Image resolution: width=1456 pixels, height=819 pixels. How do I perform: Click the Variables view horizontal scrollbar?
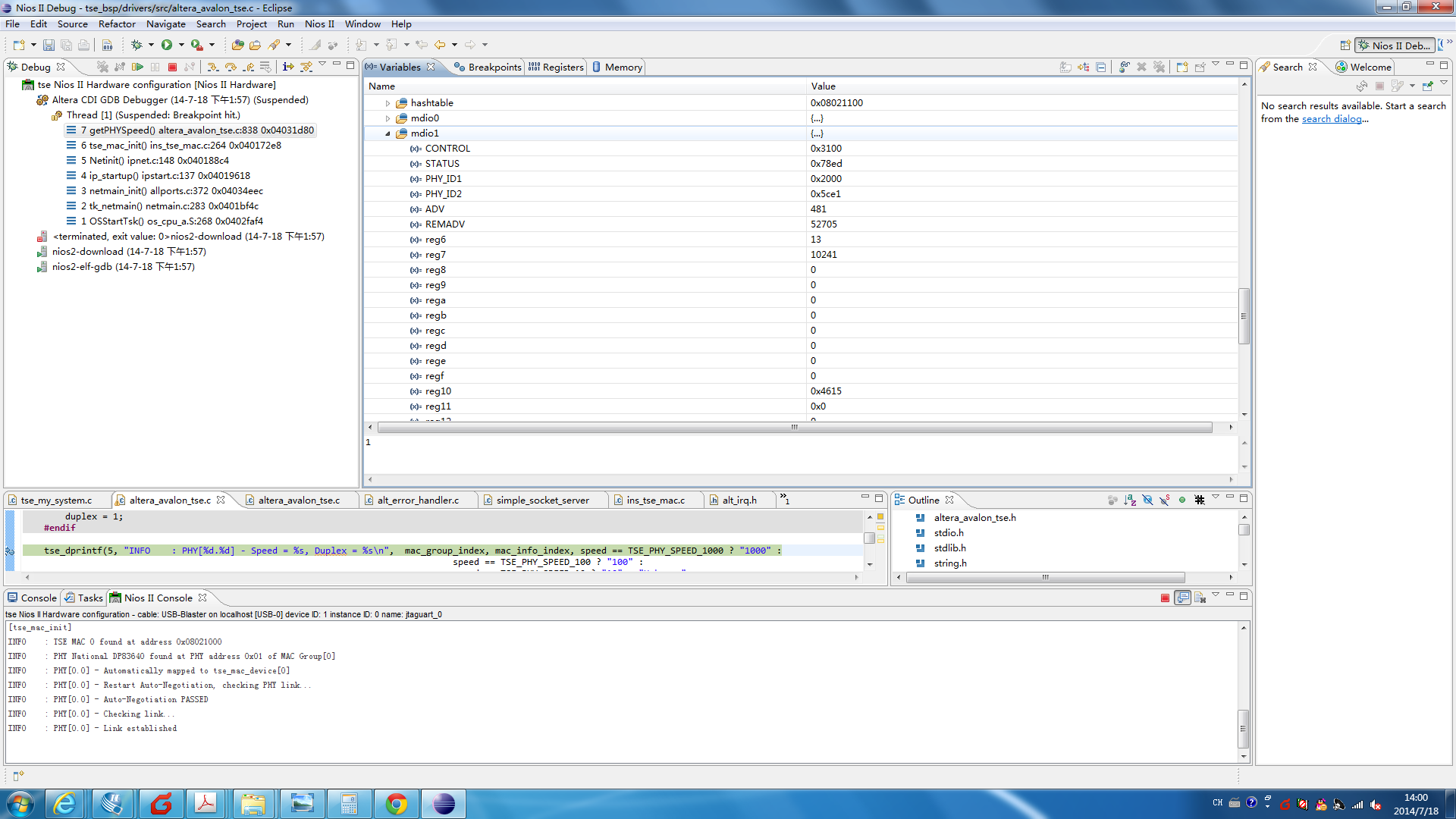795,428
